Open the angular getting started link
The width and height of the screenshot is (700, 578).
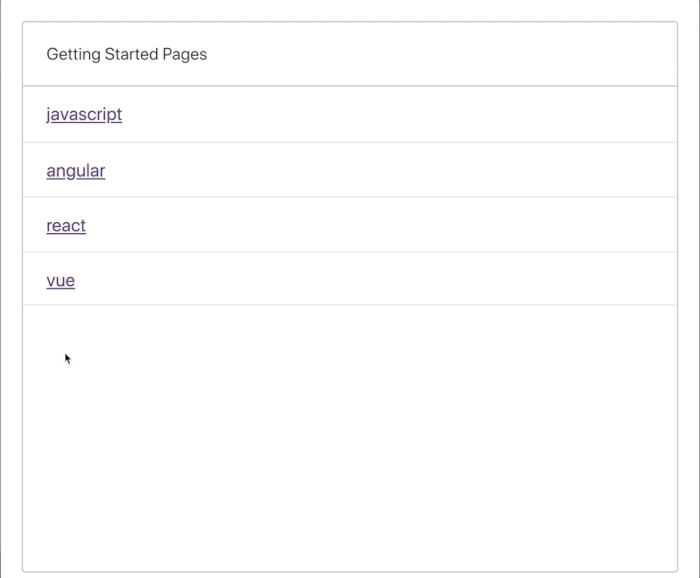pyautogui.click(x=76, y=170)
